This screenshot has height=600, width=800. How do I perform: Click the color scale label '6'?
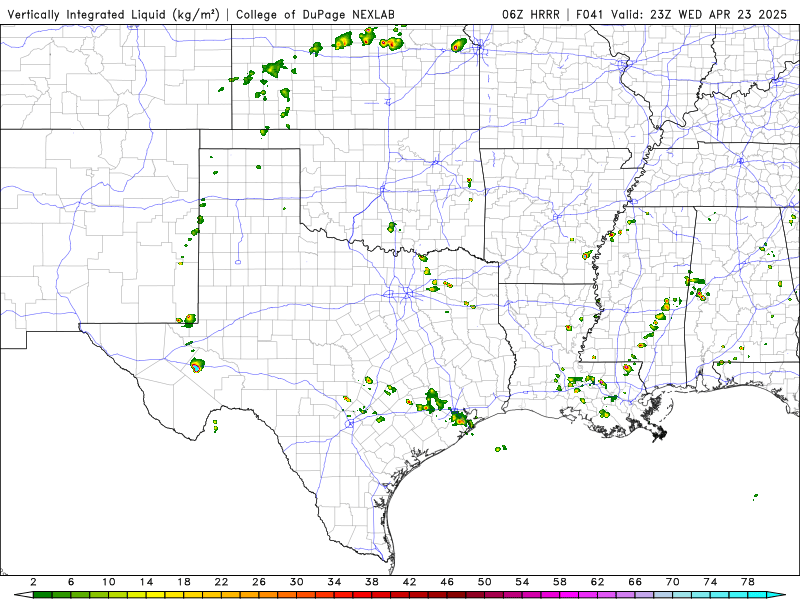coord(71,582)
